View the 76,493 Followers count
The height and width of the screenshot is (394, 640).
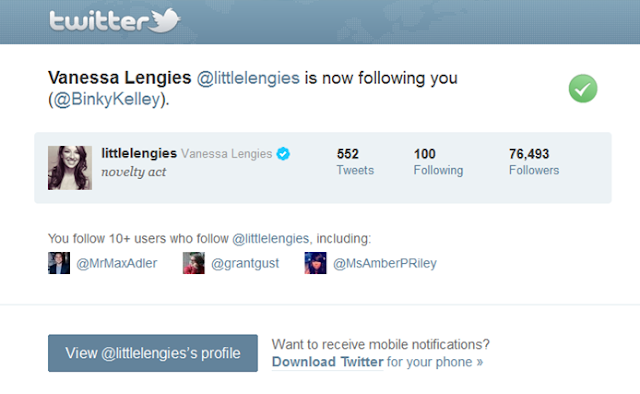pos(534,162)
